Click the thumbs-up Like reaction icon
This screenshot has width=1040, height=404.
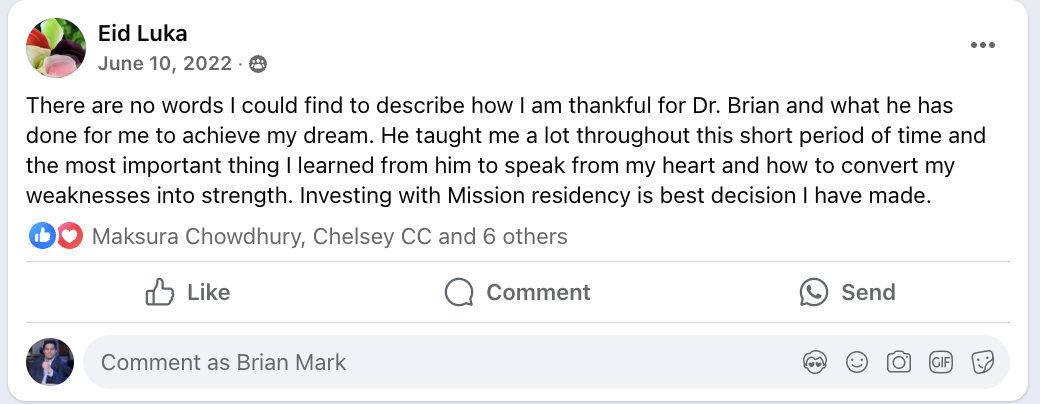[x=42, y=236]
